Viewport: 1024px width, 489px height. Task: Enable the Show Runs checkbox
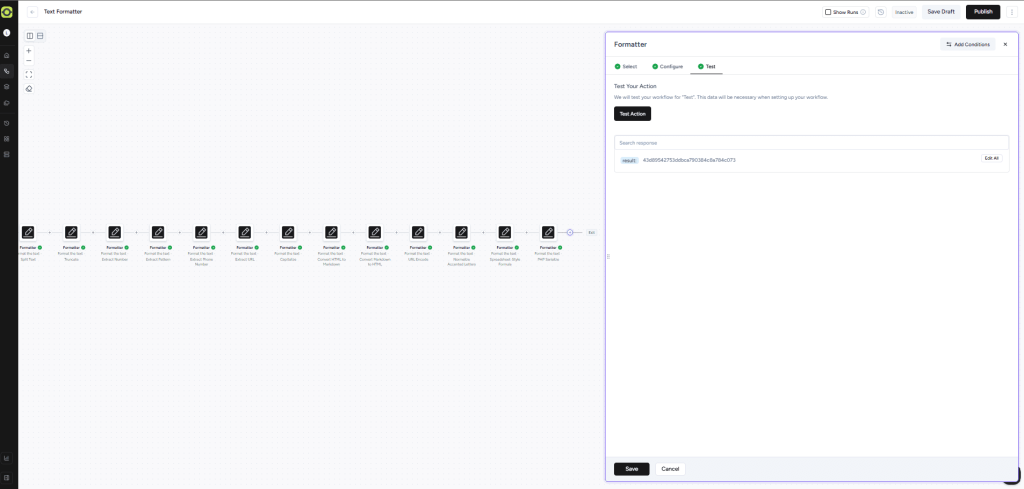[x=827, y=12]
